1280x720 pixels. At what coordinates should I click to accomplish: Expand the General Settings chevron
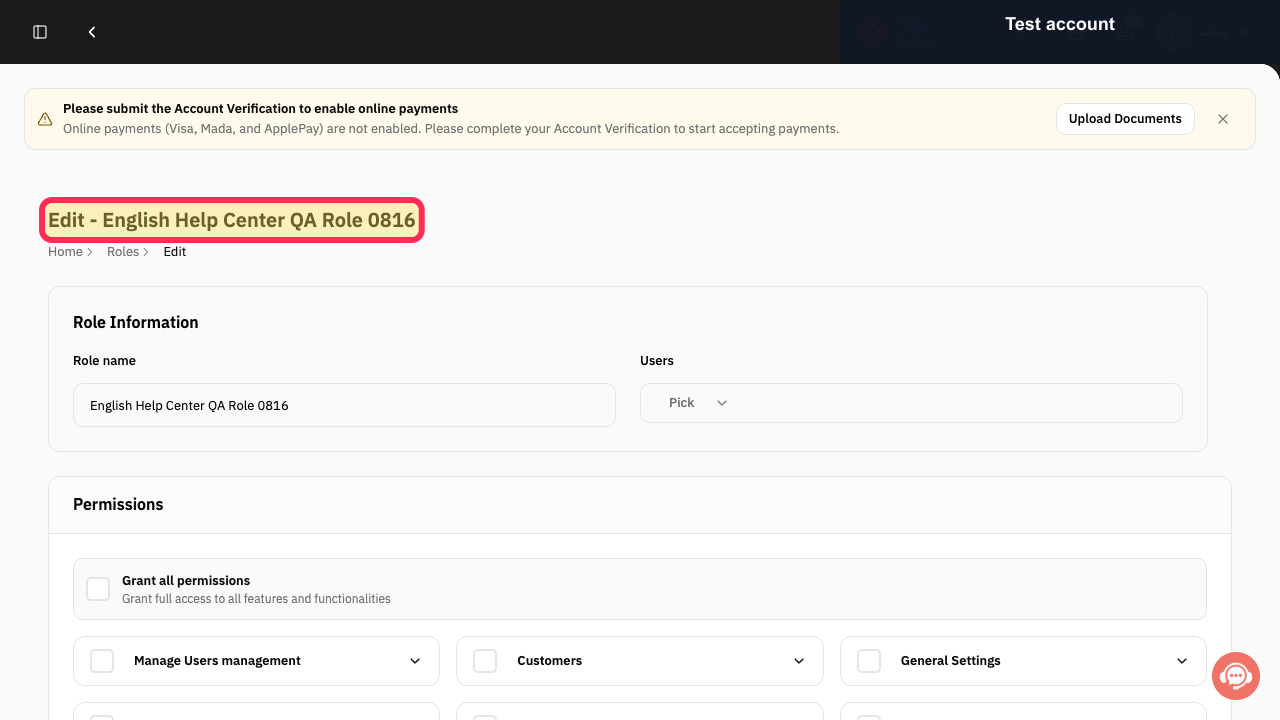pos(1182,661)
